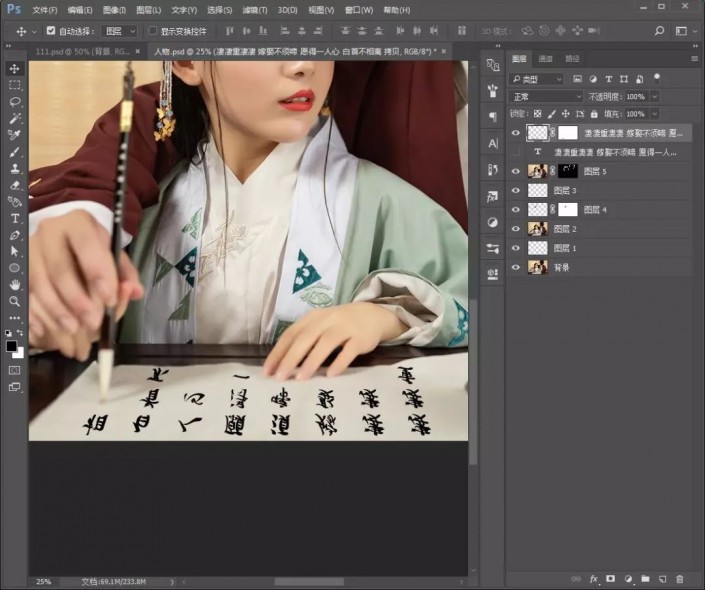Toggle the layer filter switch
This screenshot has height=590, width=705.
pyautogui.click(x=657, y=78)
